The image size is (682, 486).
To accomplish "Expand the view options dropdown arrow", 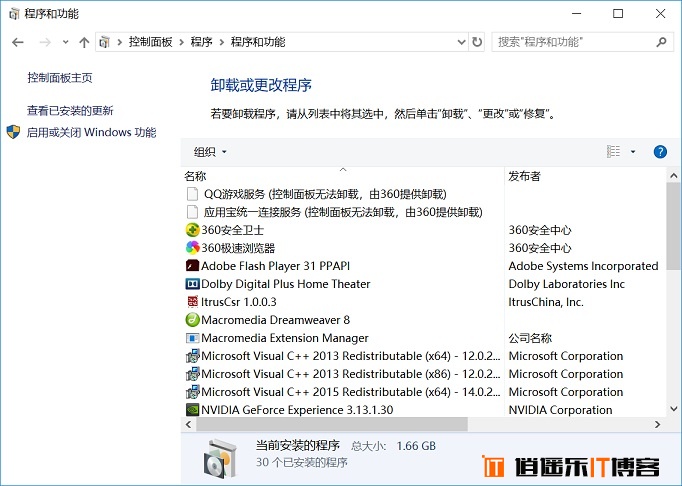I will tap(633, 152).
